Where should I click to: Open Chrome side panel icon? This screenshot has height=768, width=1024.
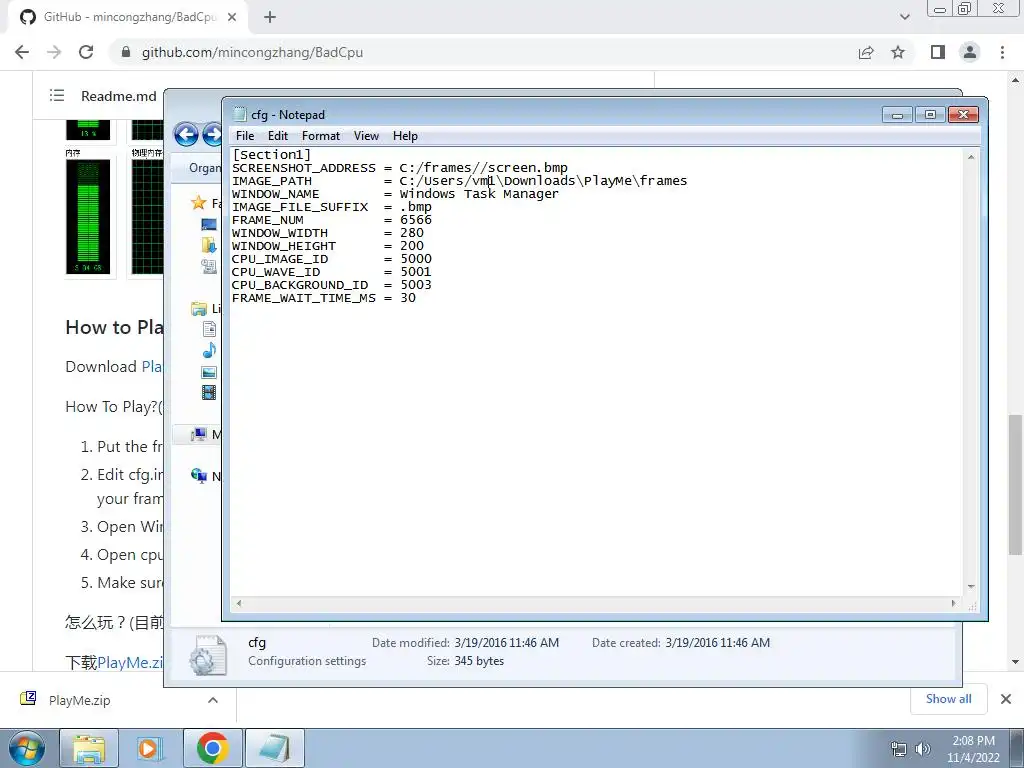pyautogui.click(x=938, y=52)
